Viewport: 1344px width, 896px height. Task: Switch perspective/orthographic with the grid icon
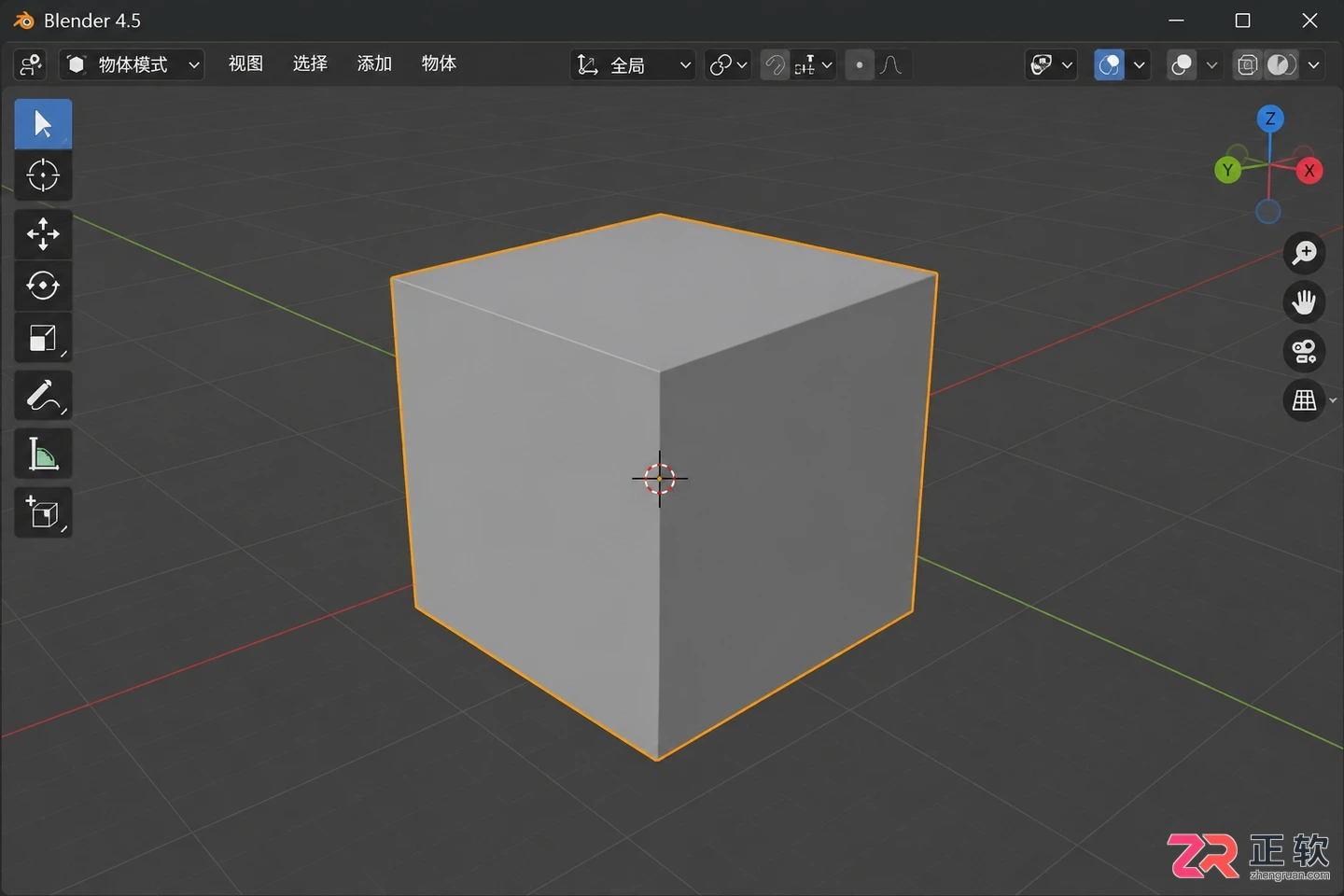(1304, 401)
